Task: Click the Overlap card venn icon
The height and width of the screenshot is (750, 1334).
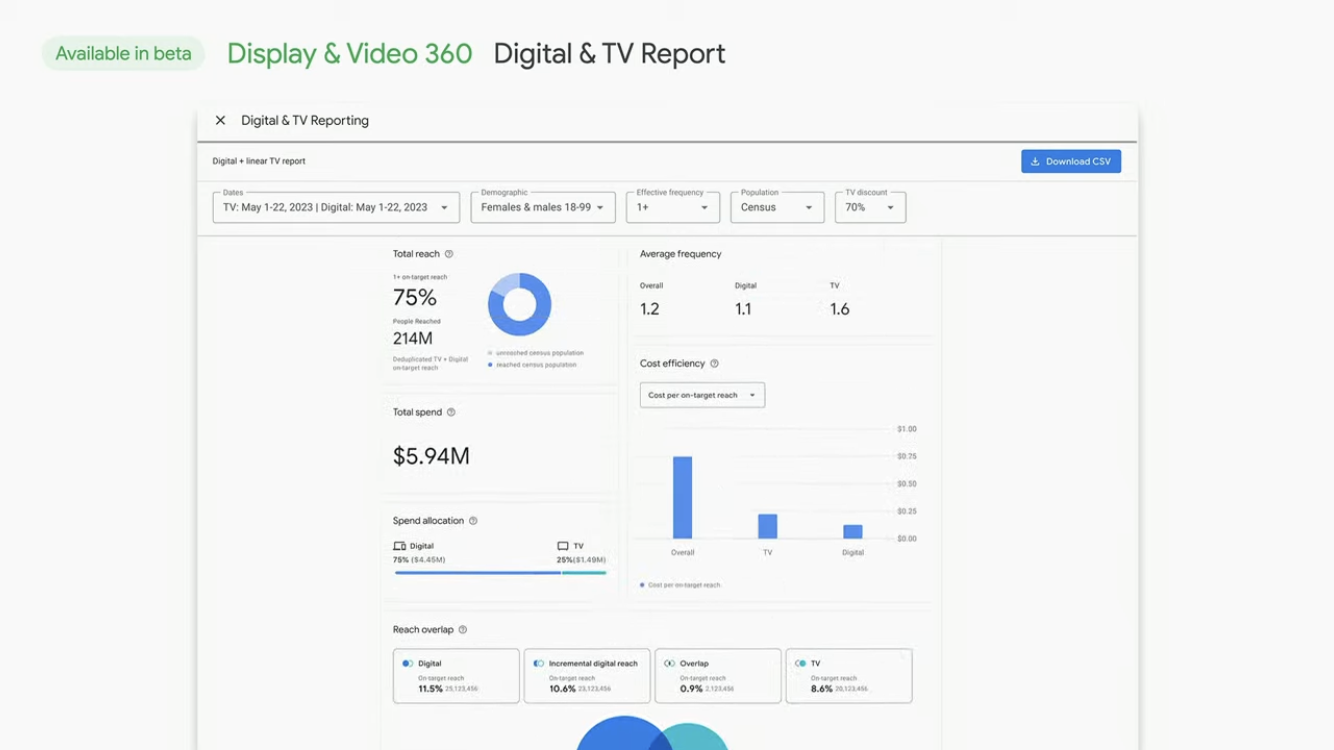Action: (x=669, y=663)
